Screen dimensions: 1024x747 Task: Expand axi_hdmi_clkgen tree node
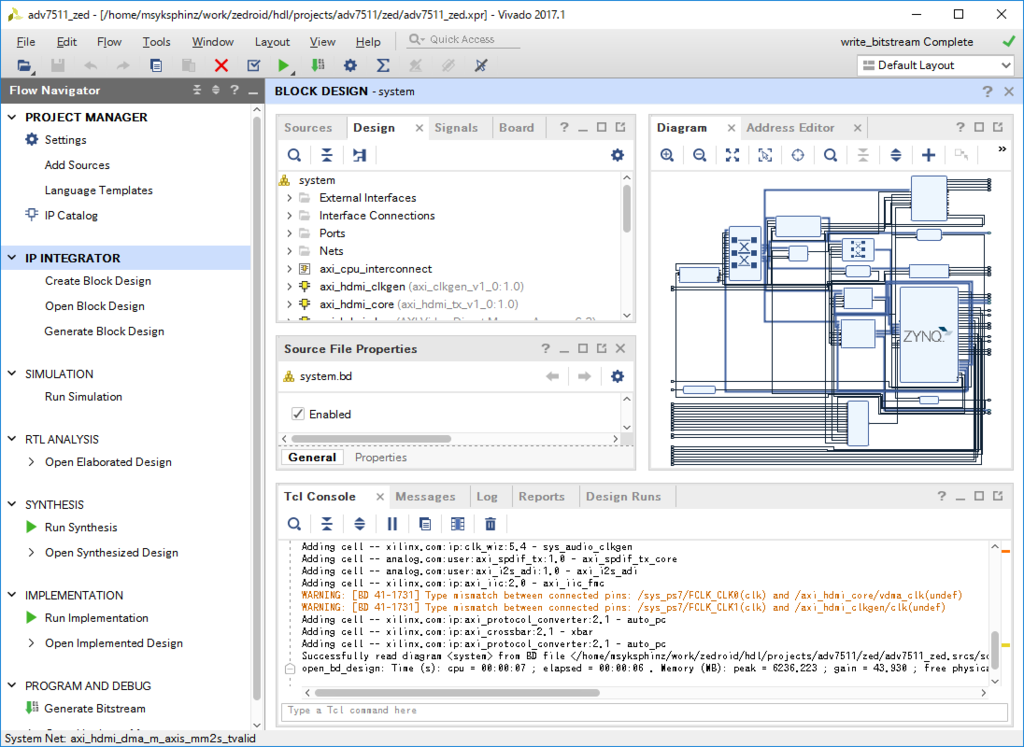click(x=289, y=286)
